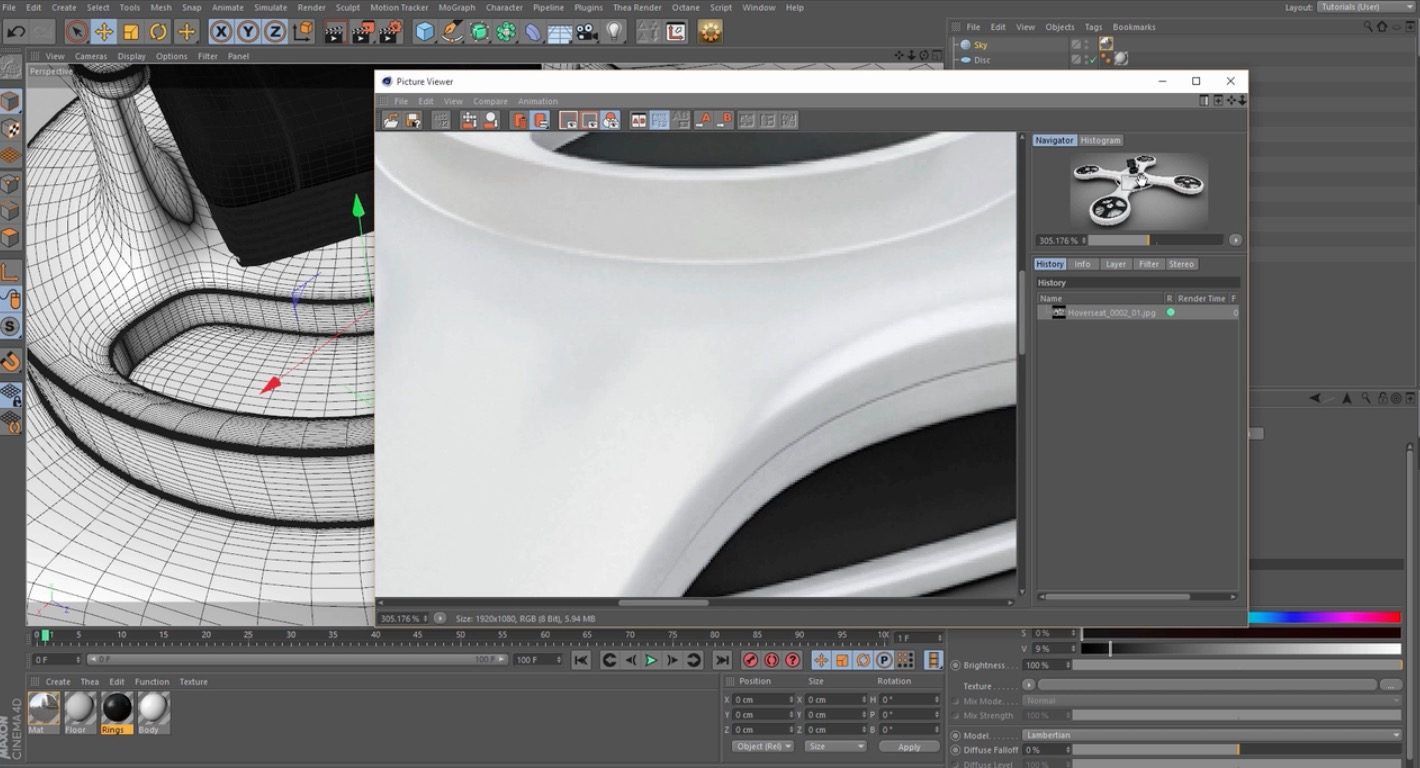Open Model Lambertian dropdown

click(1212, 735)
